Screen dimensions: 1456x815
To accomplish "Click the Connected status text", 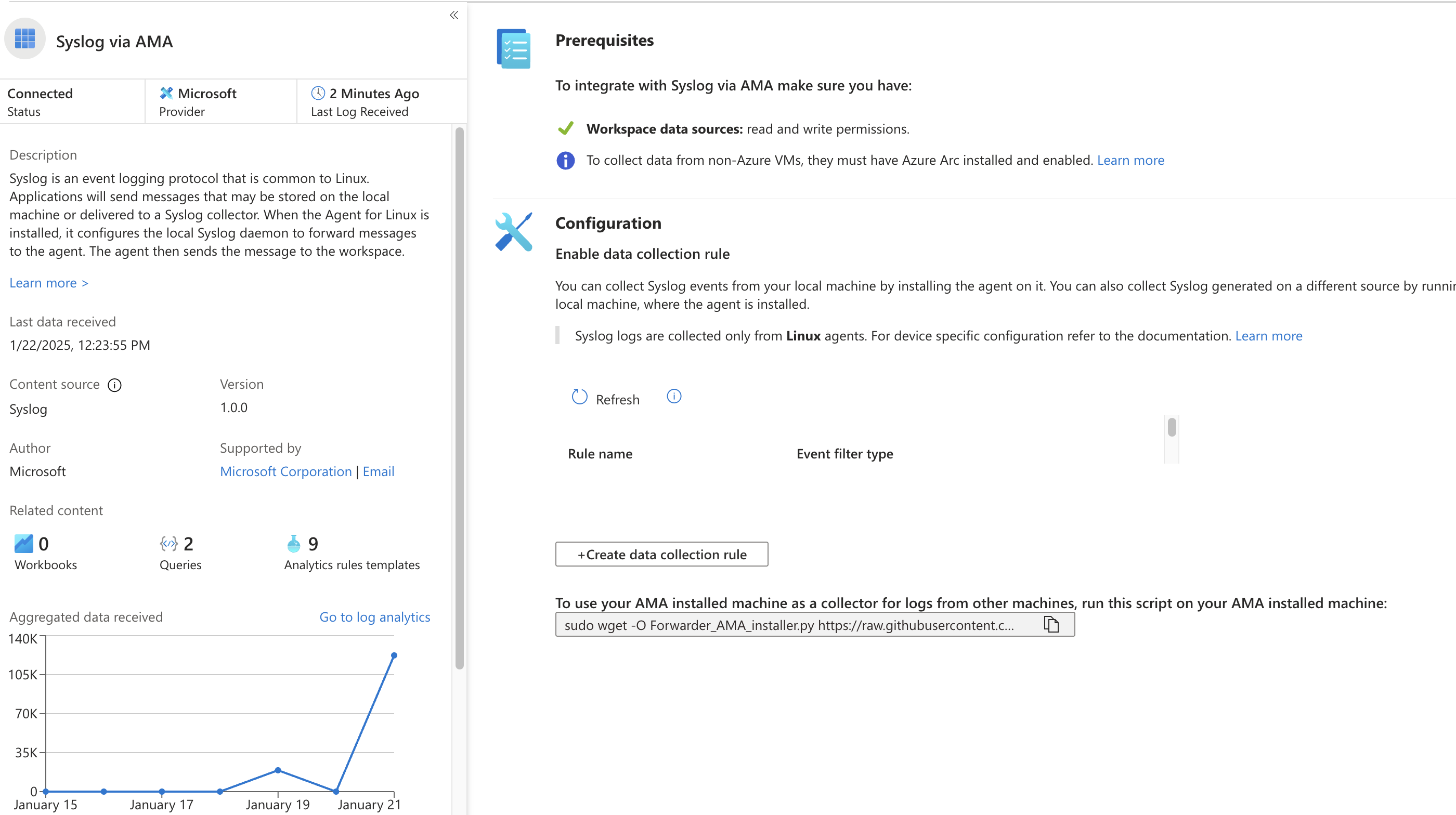I will pyautogui.click(x=40, y=93).
